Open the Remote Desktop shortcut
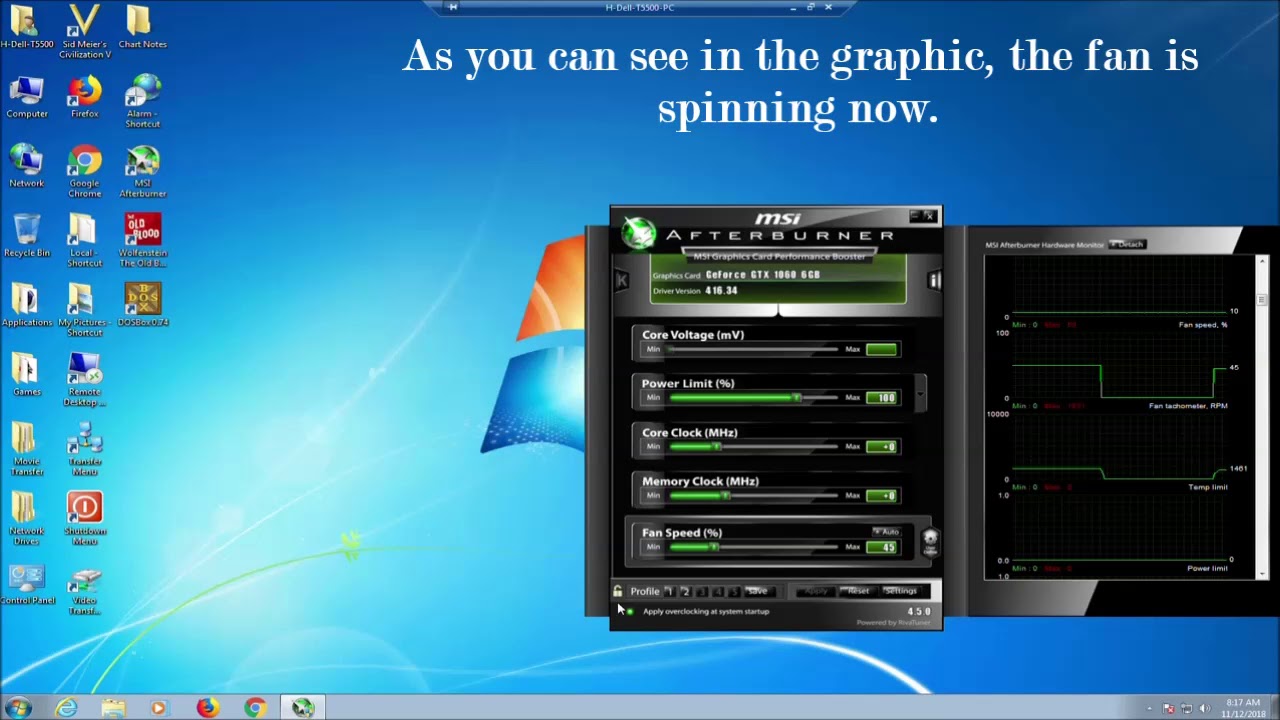Image resolution: width=1280 pixels, height=720 pixels. point(84,380)
